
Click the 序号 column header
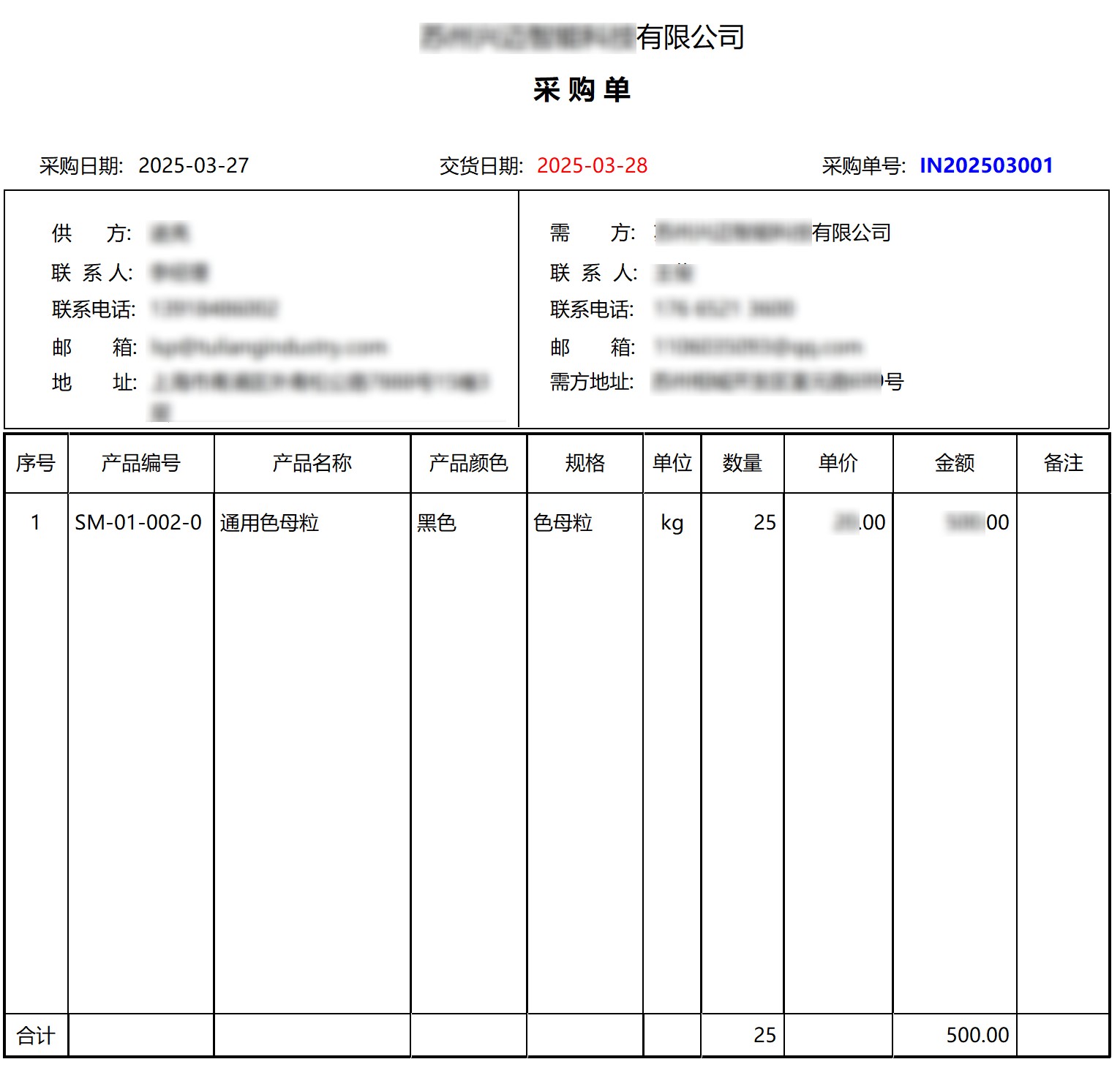(36, 463)
